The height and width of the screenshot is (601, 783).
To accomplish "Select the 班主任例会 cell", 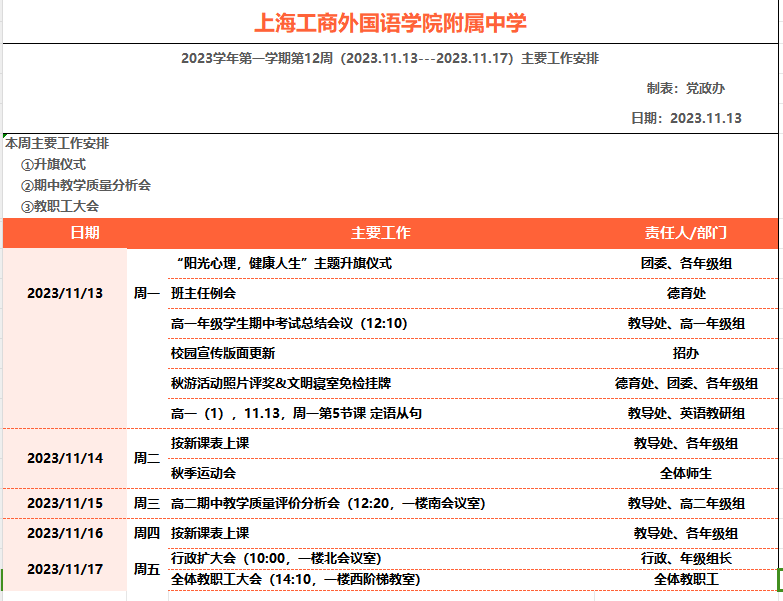I will click(x=203, y=293).
